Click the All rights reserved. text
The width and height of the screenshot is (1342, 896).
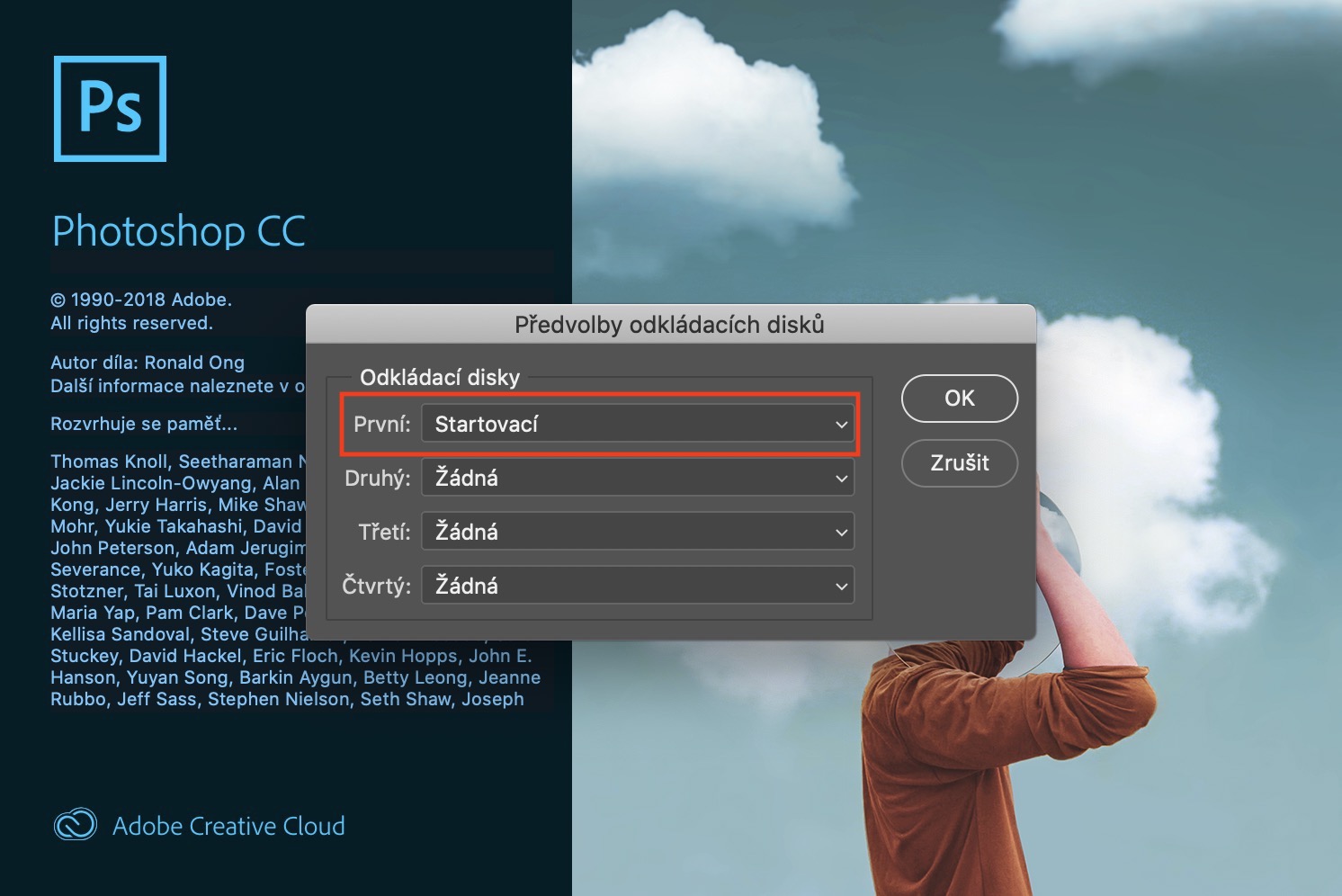pyautogui.click(x=131, y=323)
